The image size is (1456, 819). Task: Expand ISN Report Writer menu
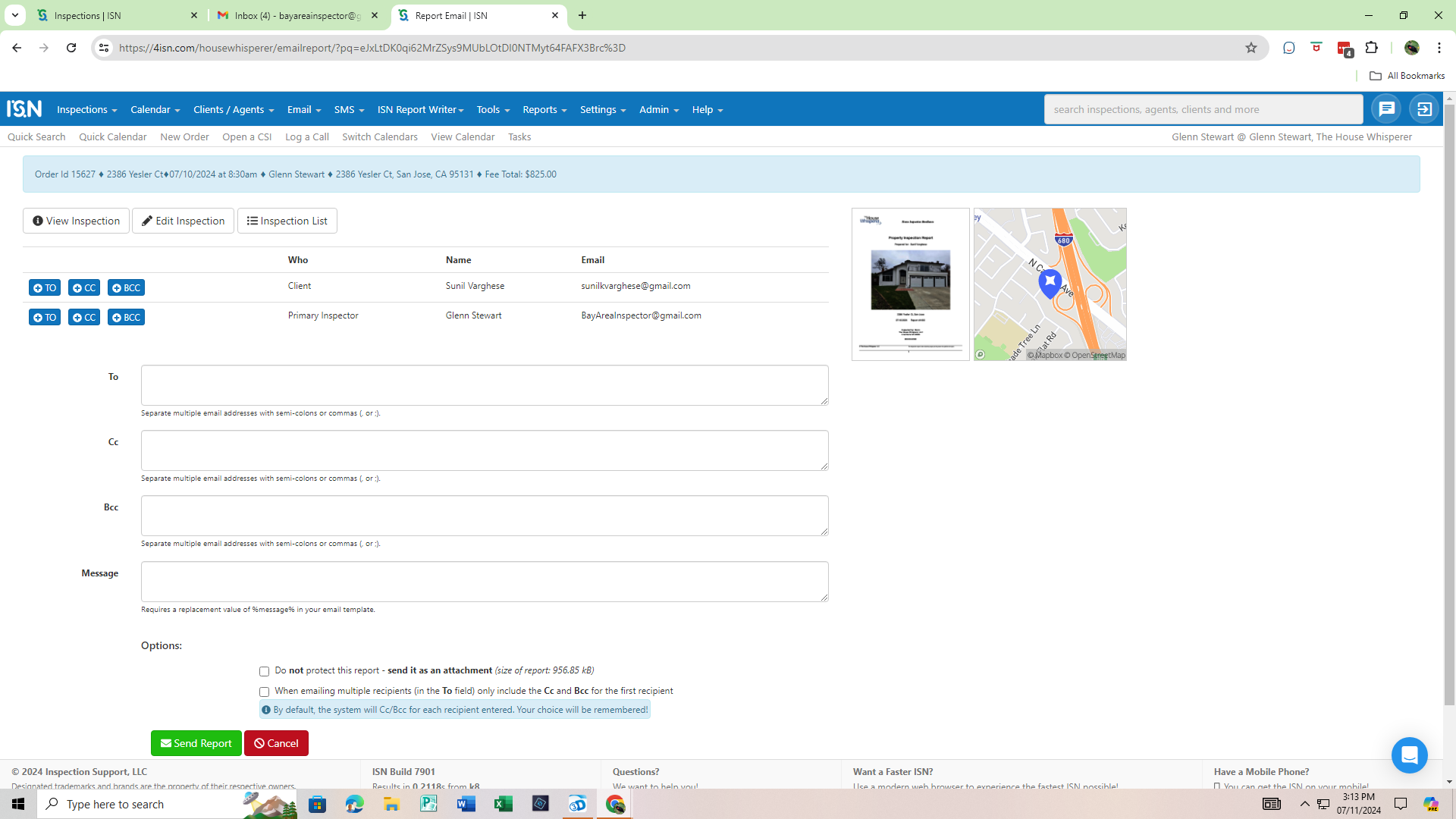pos(420,109)
